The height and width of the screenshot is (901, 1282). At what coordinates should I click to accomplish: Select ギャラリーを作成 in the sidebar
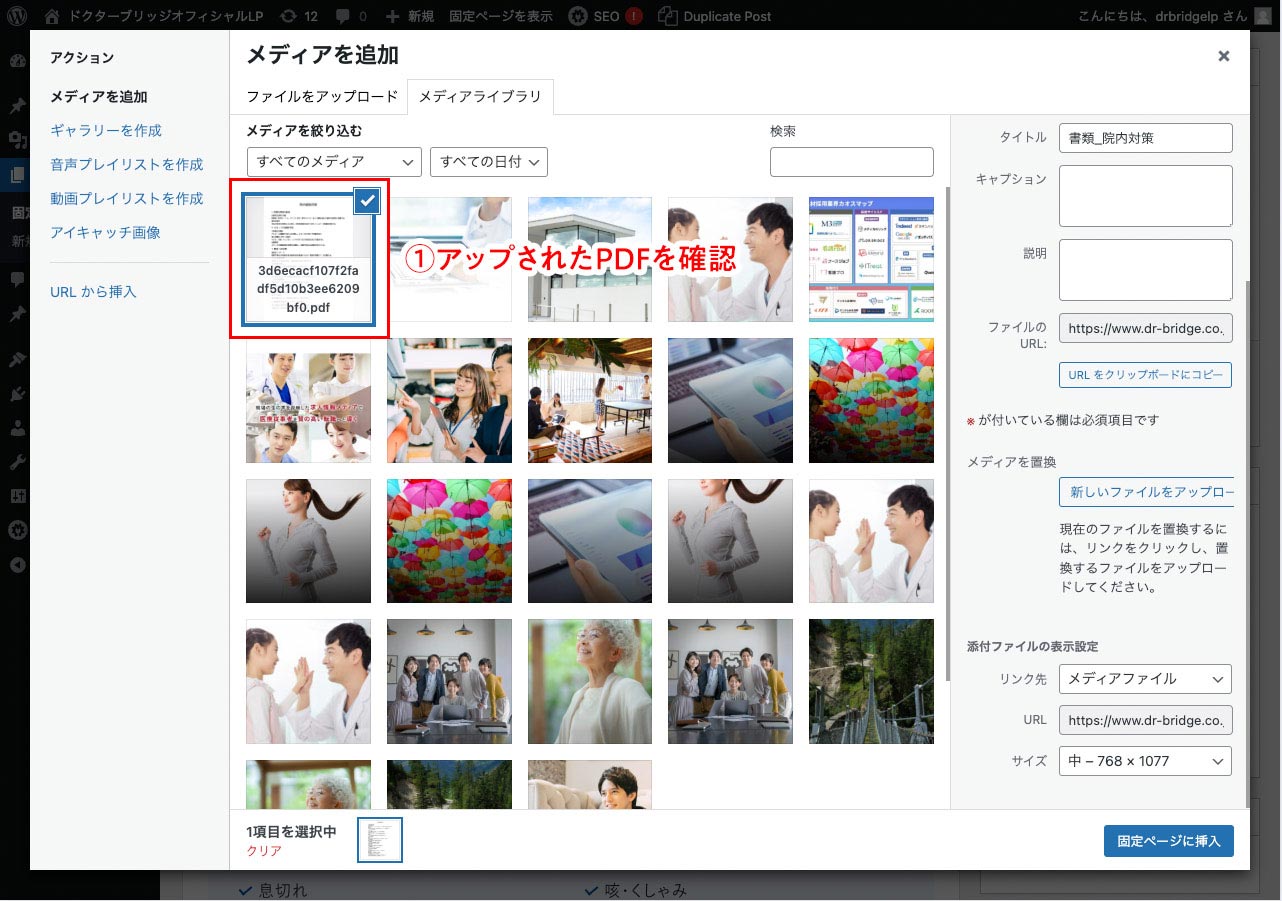coord(106,131)
